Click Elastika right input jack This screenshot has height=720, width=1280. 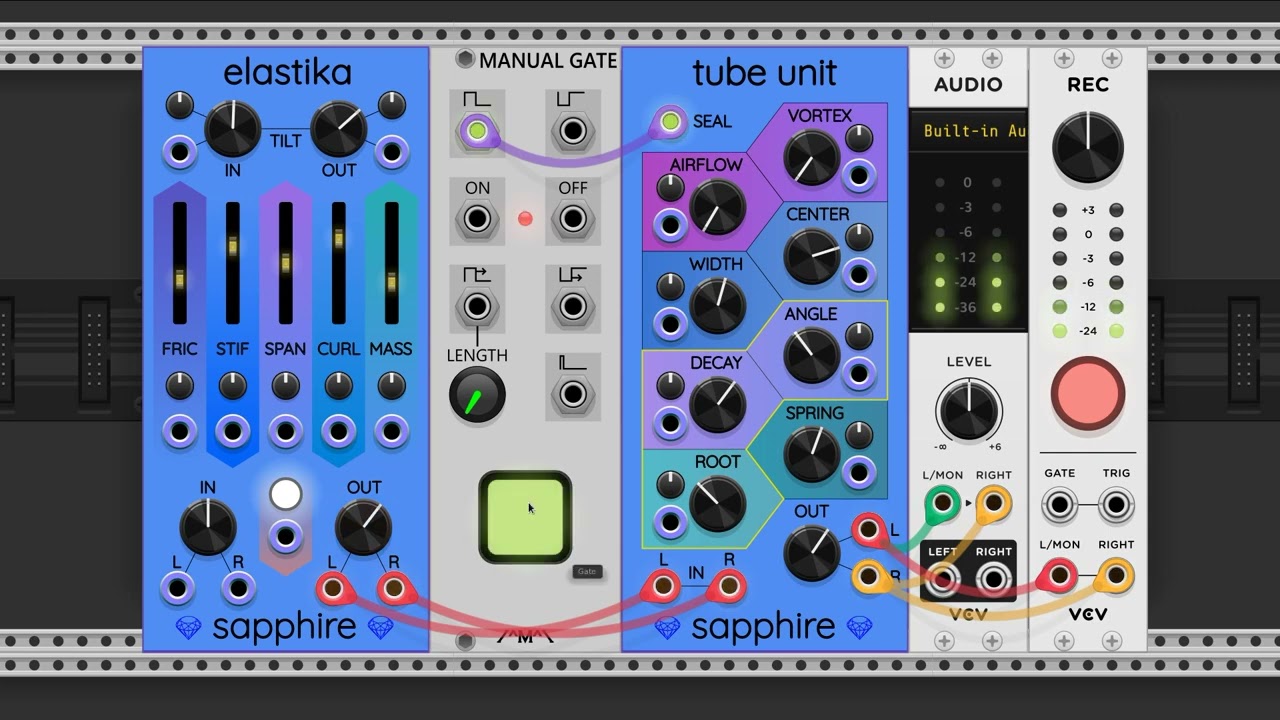tap(238, 589)
